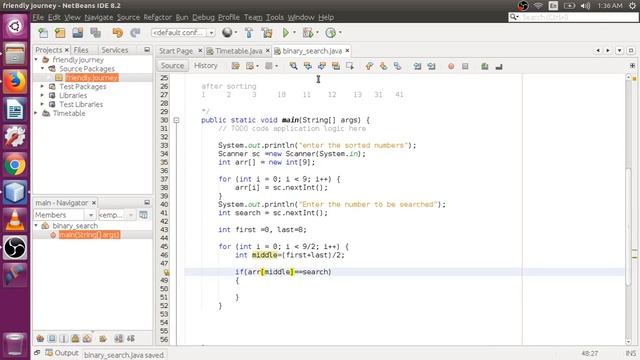
Task: Expand the Libraries node
Action: [x=42, y=96]
